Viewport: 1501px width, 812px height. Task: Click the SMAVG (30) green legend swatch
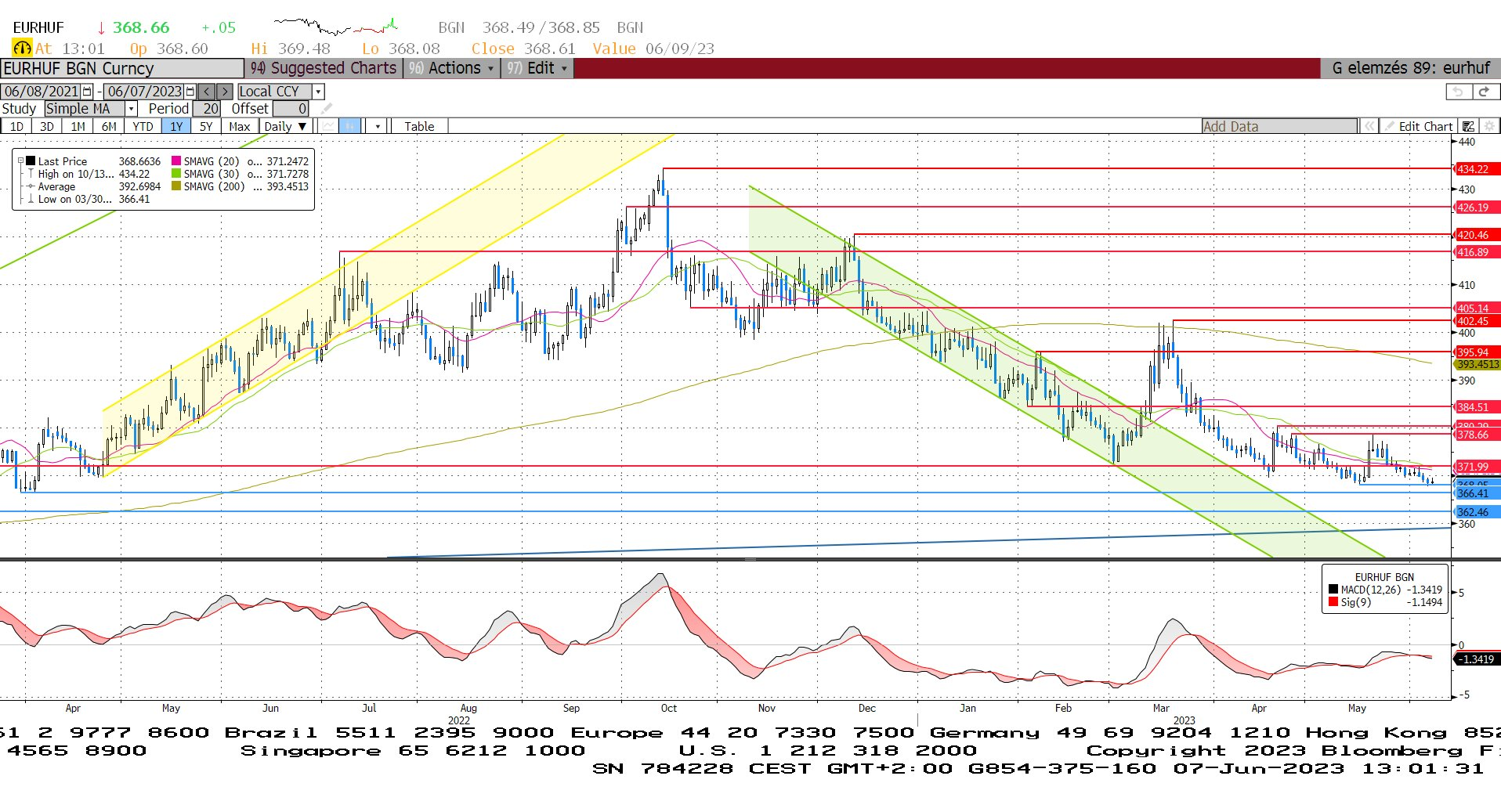click(176, 173)
